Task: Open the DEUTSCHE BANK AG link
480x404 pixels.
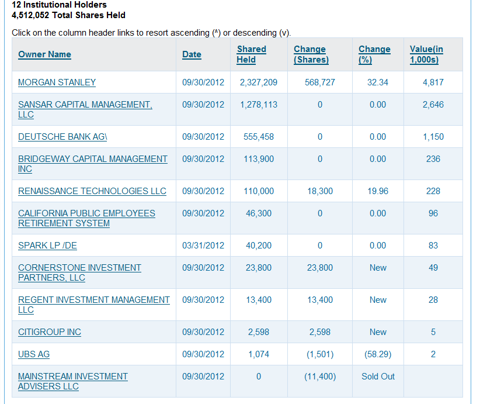Action: 62,137
